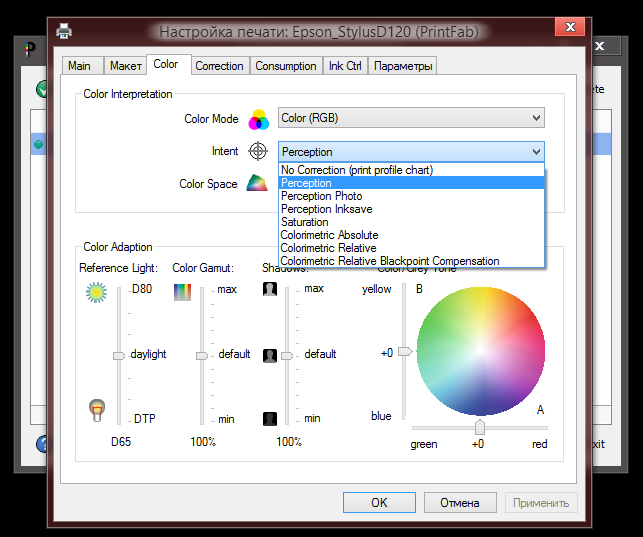Click the green check icon in the background window
This screenshot has height=537, width=643.
coord(41,89)
